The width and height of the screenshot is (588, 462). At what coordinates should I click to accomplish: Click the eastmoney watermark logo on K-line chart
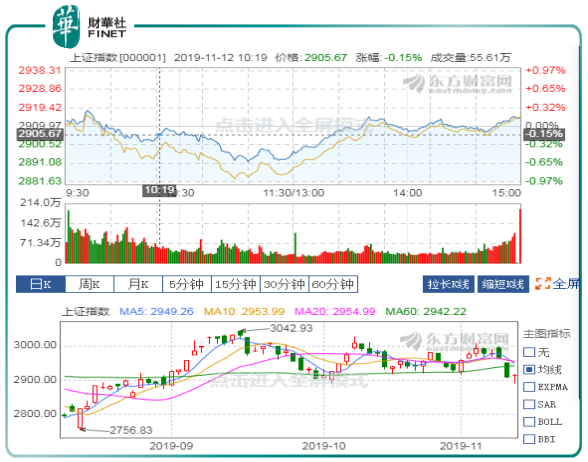[454, 340]
